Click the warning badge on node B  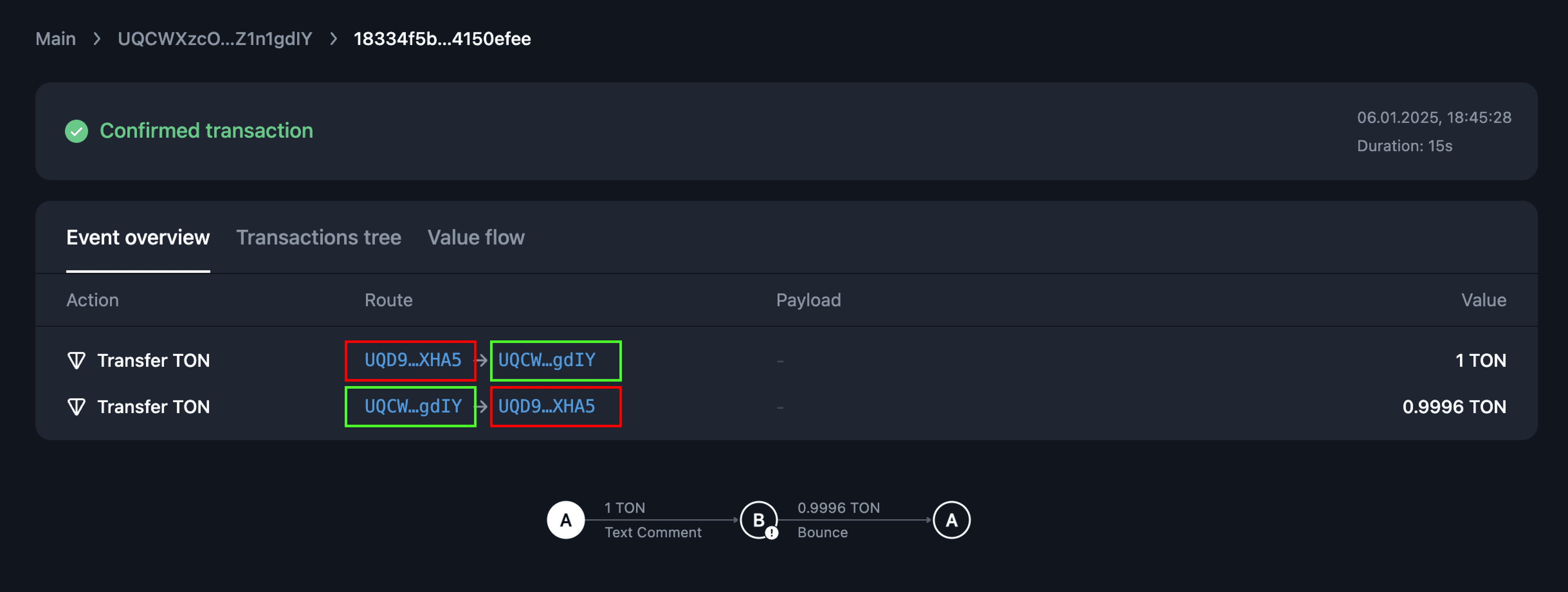[772, 533]
